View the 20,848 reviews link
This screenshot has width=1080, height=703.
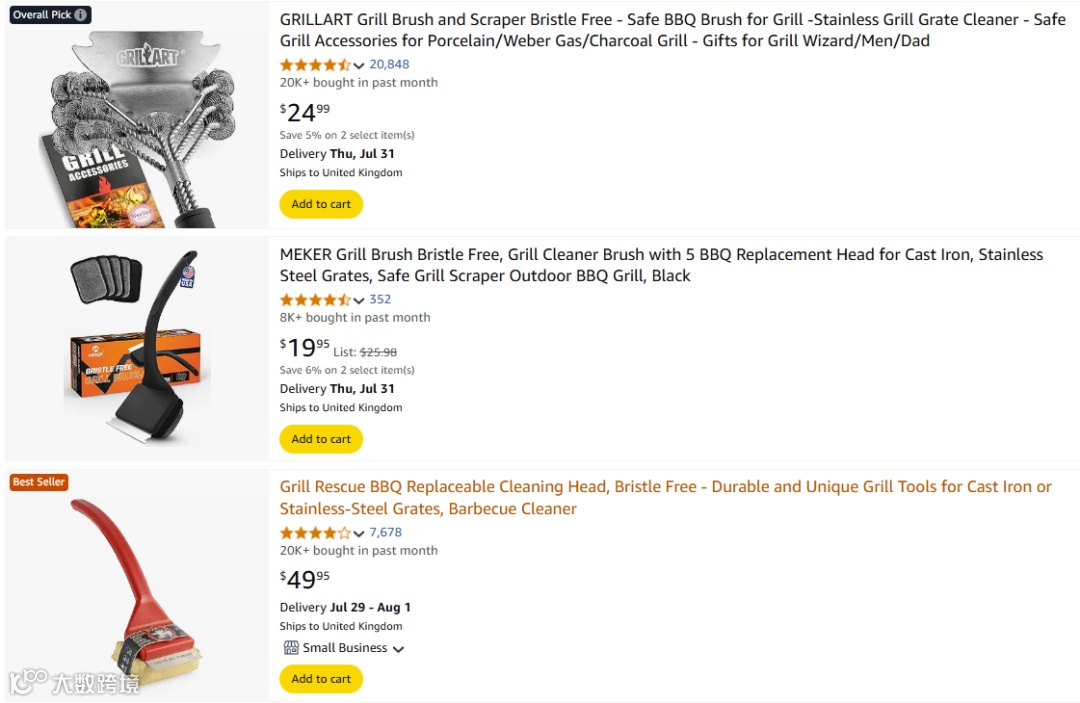tap(389, 65)
